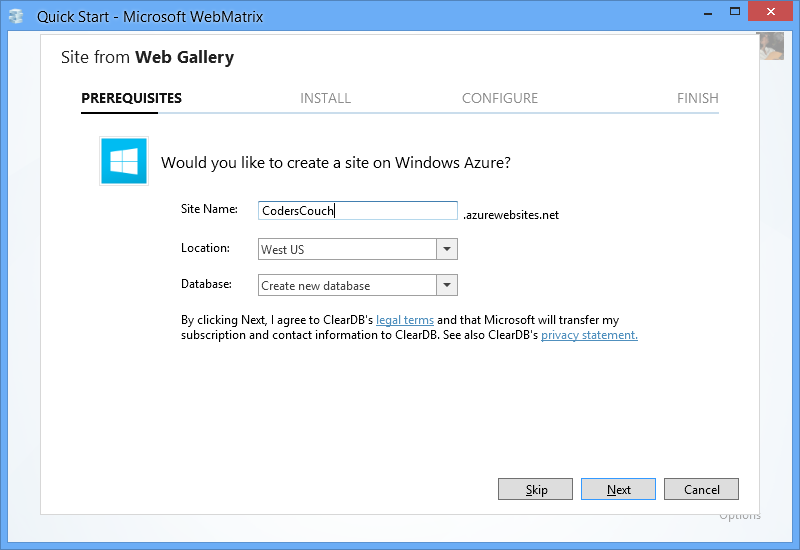This screenshot has width=800, height=550.
Task: Select the FINISH step tab
Action: (x=697, y=98)
